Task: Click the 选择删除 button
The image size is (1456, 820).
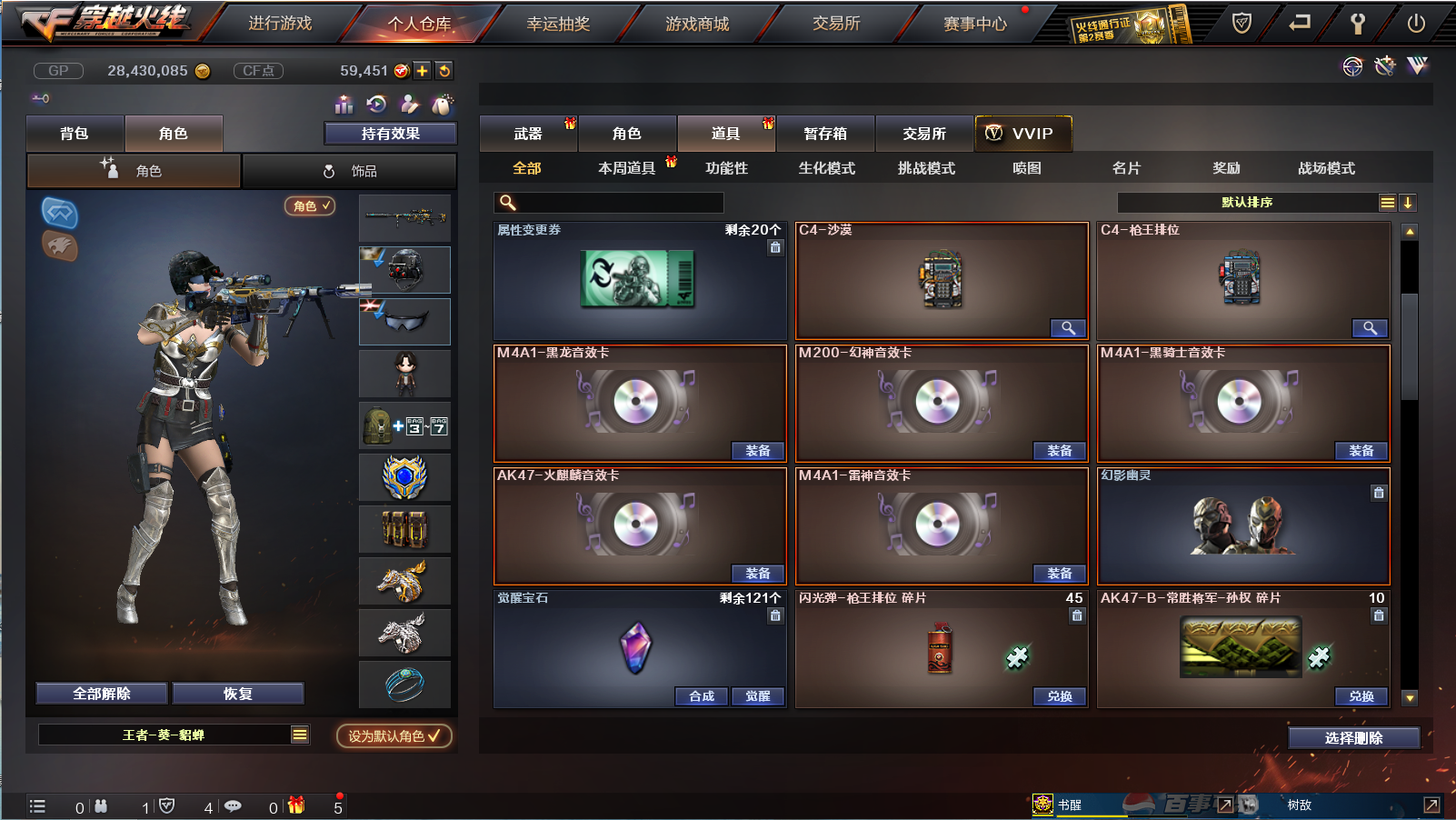Action: 1354,738
